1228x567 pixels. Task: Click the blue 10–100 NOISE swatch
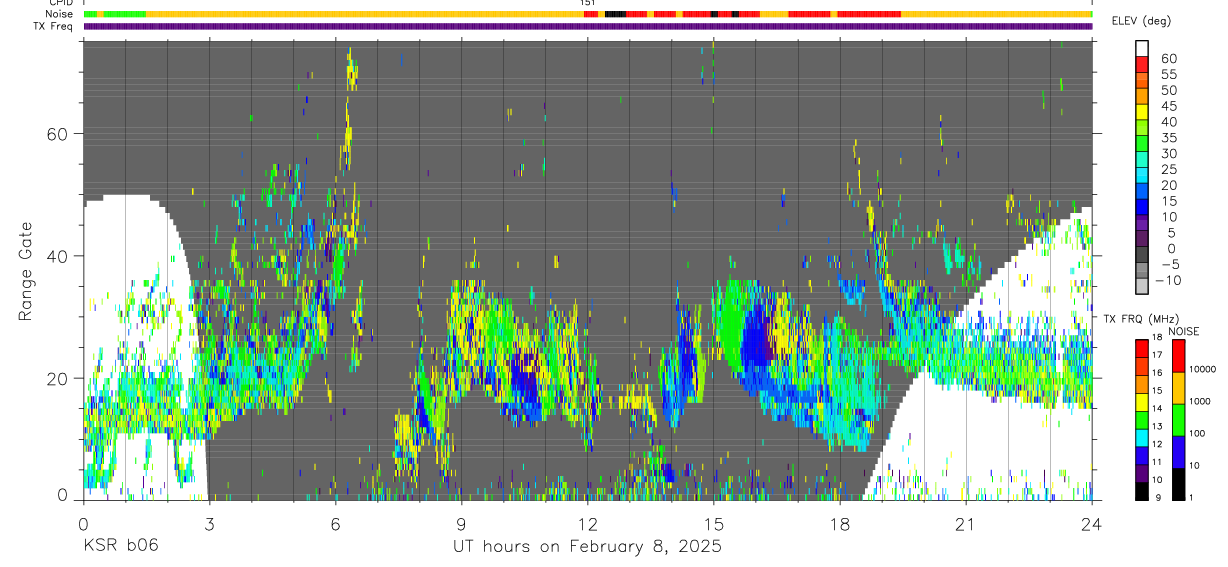click(x=1177, y=452)
